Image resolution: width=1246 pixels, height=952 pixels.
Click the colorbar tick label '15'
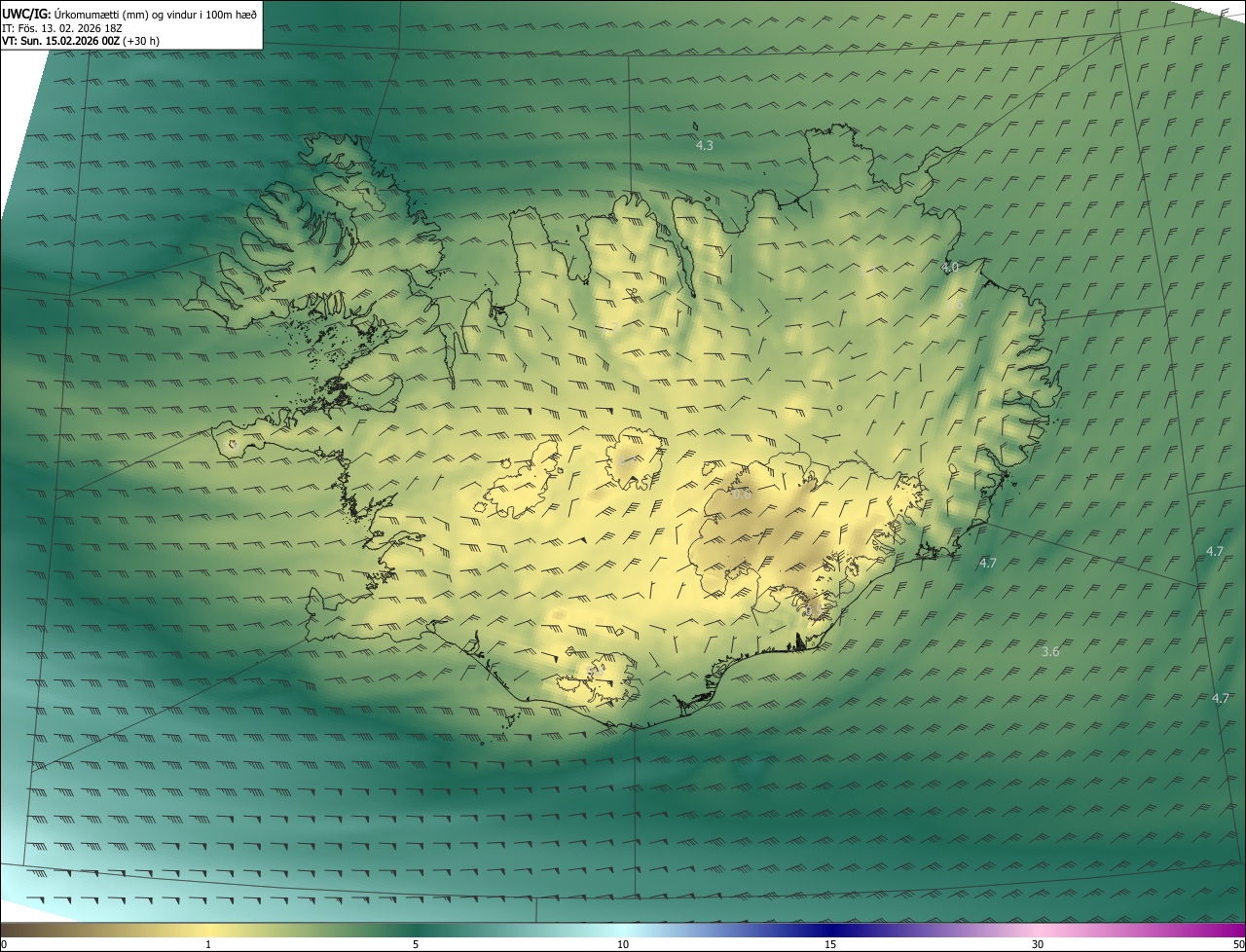pos(830,944)
